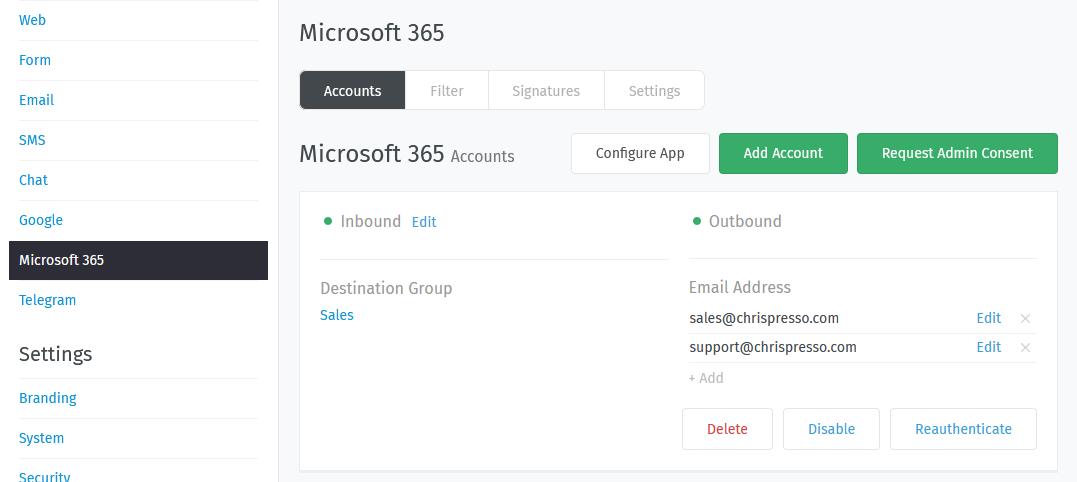Click the Email Address column label
The image size is (1077, 482).
point(740,287)
